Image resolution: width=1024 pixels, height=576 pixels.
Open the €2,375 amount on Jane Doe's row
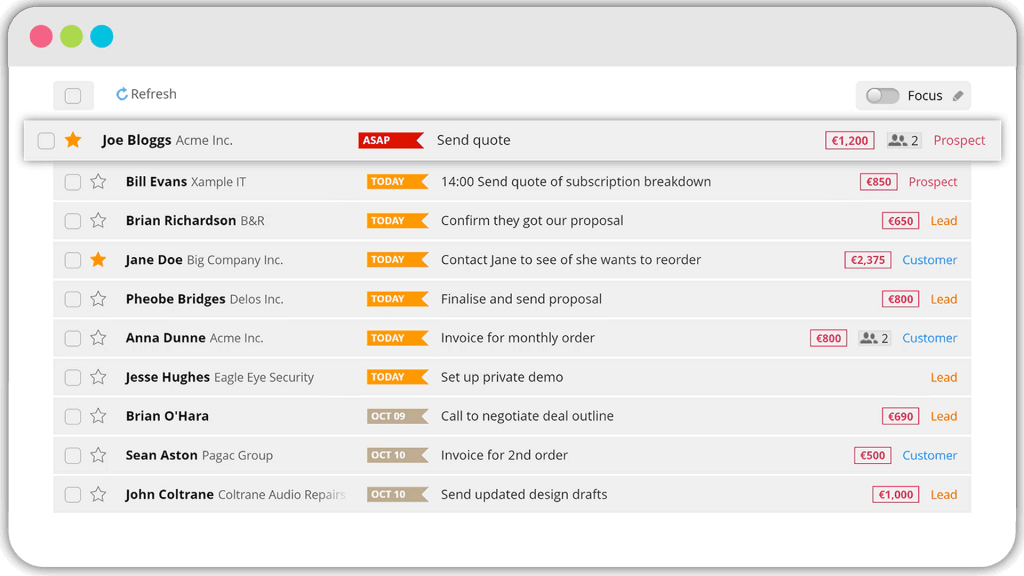pyautogui.click(x=866, y=259)
